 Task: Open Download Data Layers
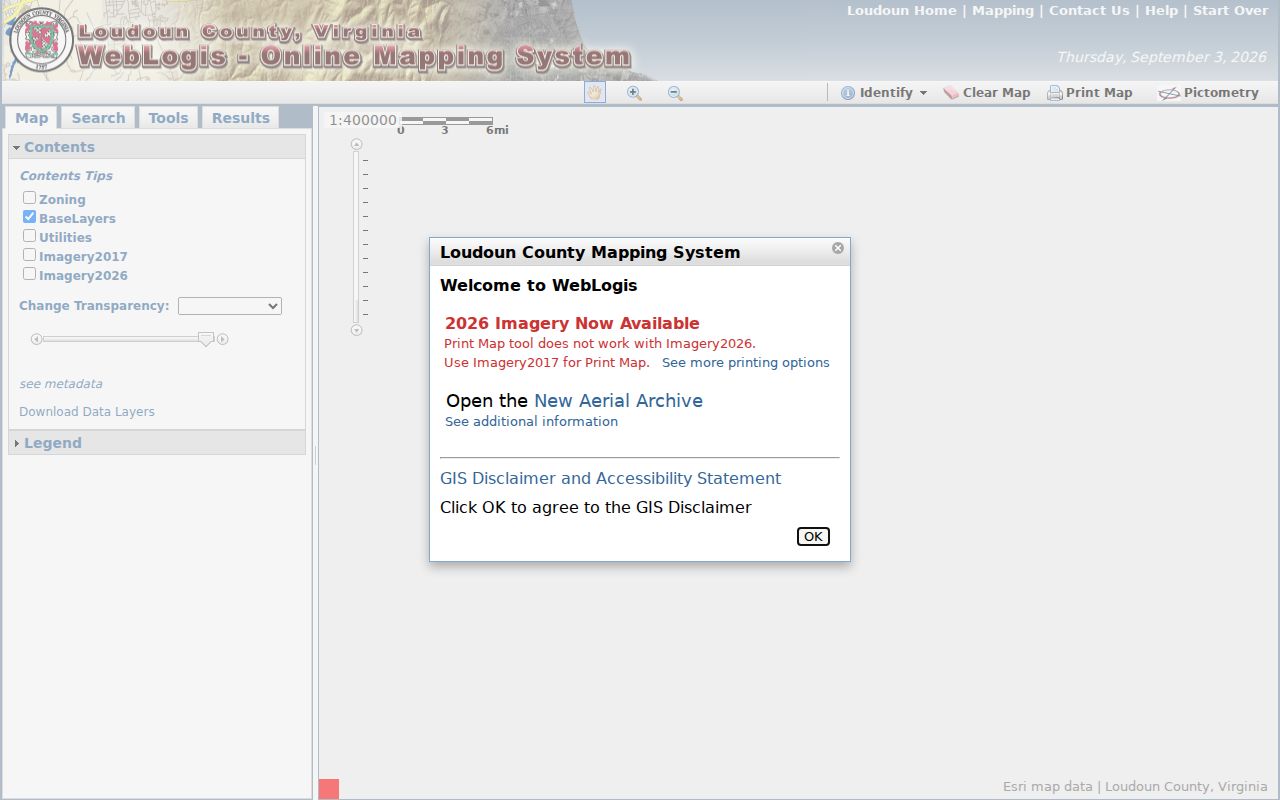(87, 412)
